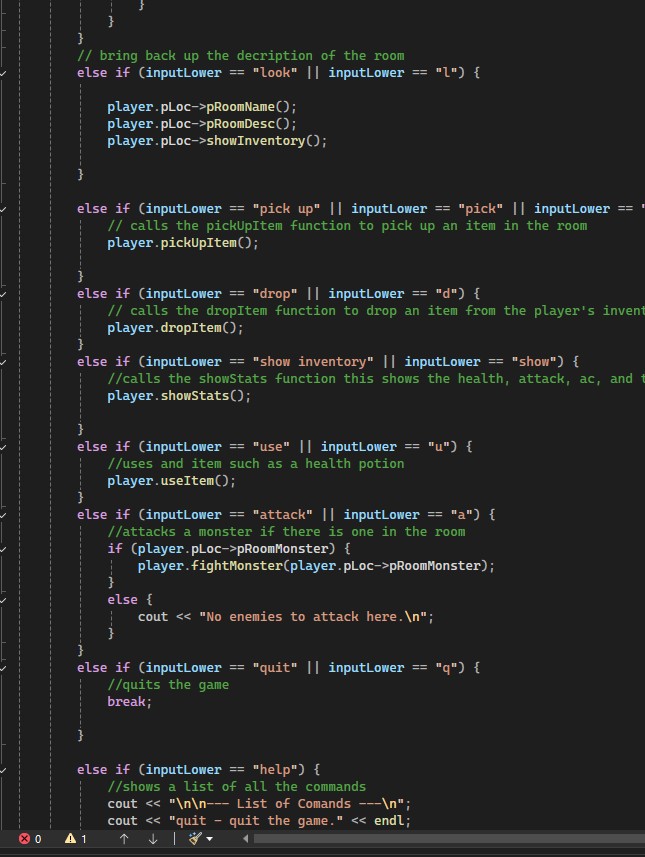Click the comment "// bring back up the decription of the room"
645x857 pixels.
[241, 56]
